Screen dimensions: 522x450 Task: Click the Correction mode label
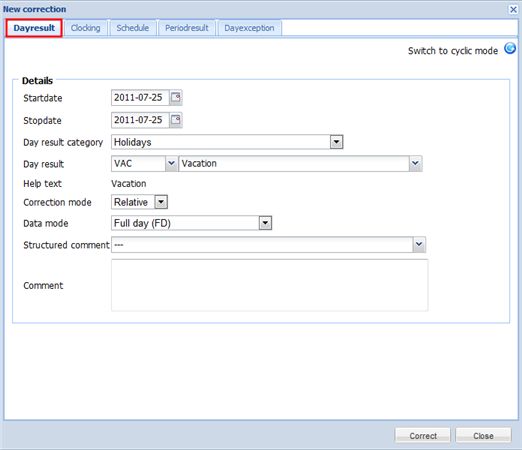tap(57, 202)
